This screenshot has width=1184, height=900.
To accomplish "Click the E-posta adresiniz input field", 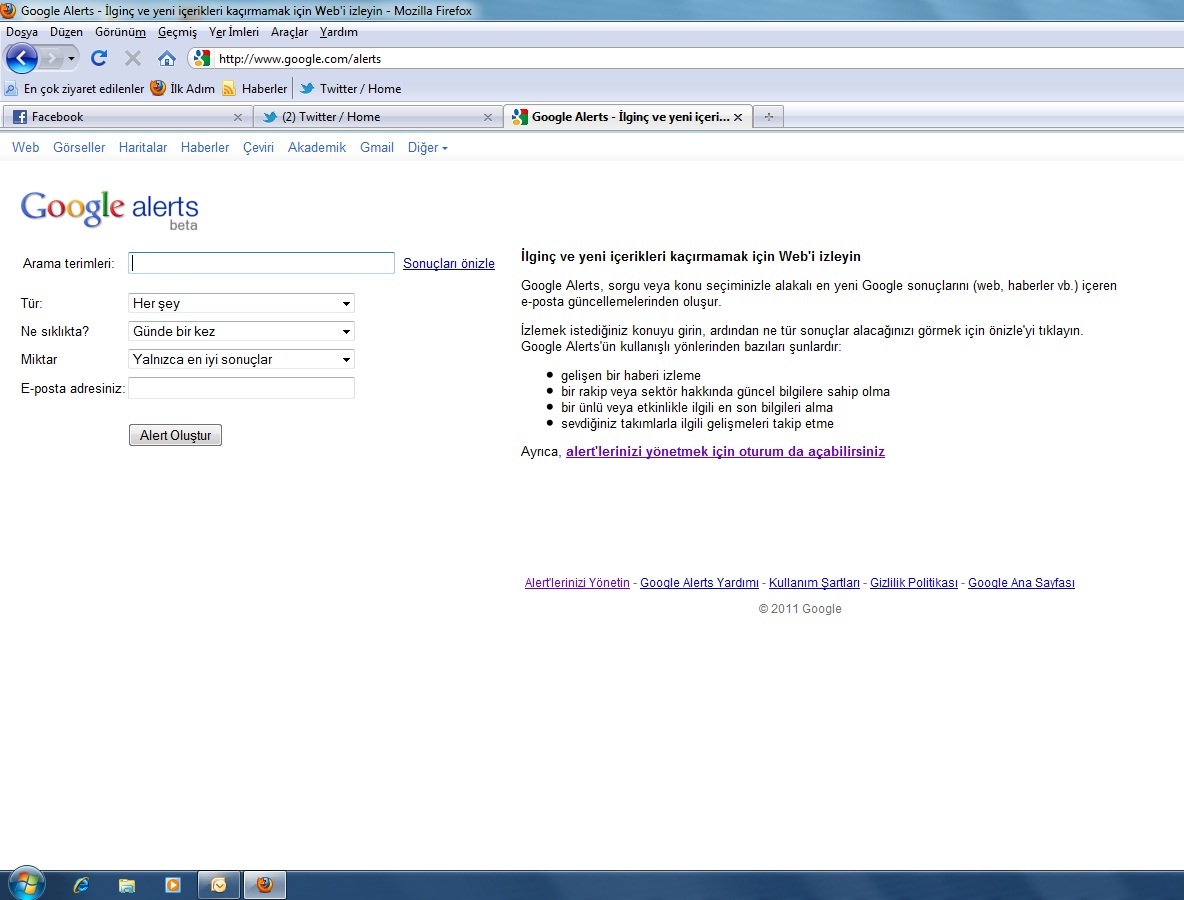I will tap(241, 388).
